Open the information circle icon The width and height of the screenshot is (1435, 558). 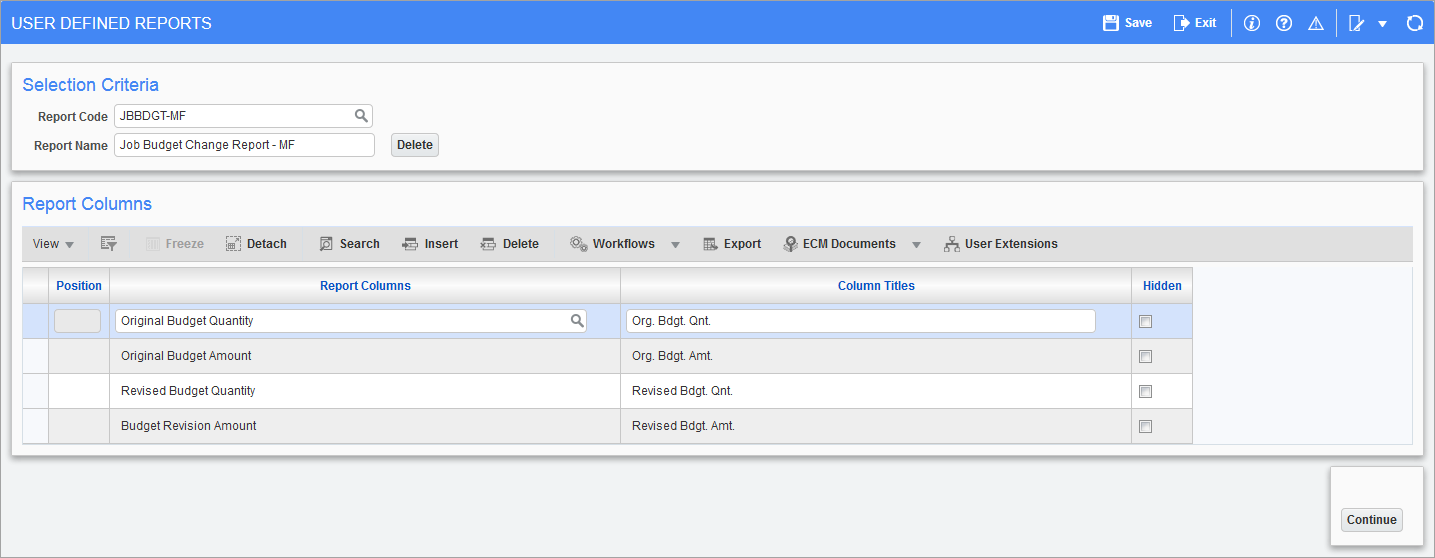(1251, 23)
